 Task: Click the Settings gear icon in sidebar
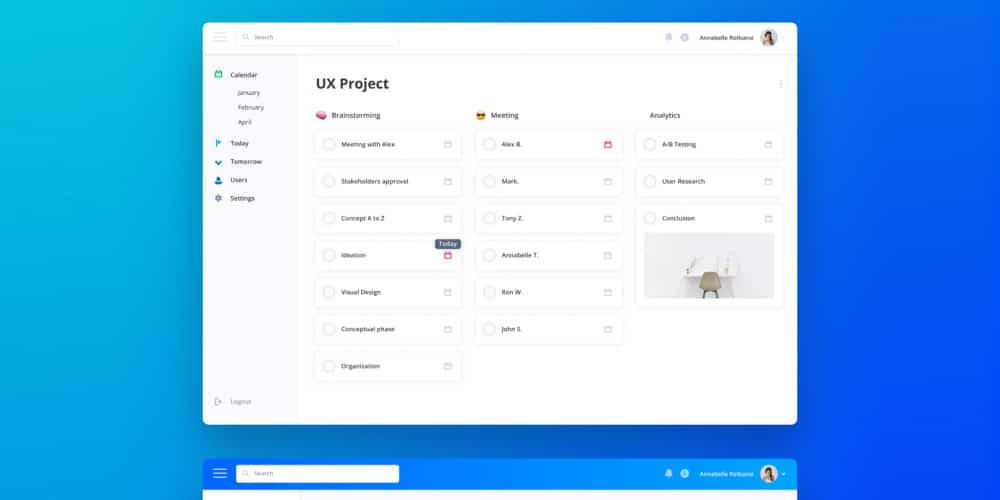point(218,198)
